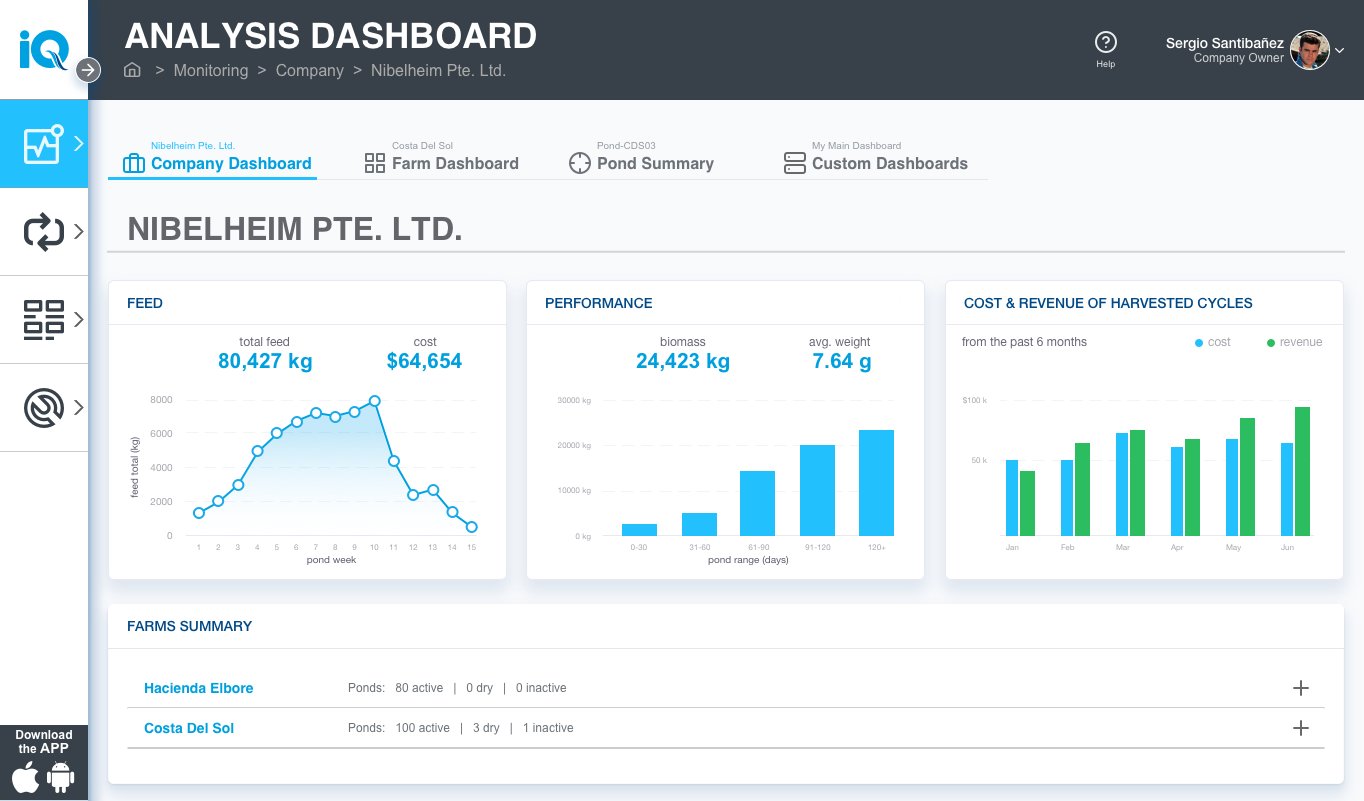This screenshot has height=801, width=1364.
Task: Open the dashboard grid sidebar icon
Action: click(x=43, y=320)
